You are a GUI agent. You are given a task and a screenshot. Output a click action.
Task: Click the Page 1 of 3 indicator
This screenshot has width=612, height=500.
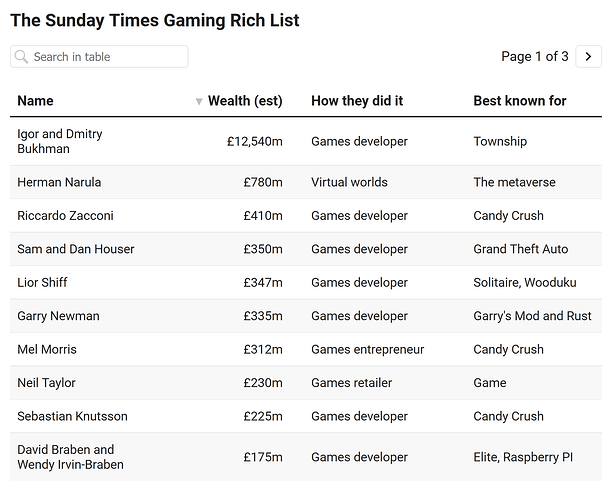coord(535,57)
